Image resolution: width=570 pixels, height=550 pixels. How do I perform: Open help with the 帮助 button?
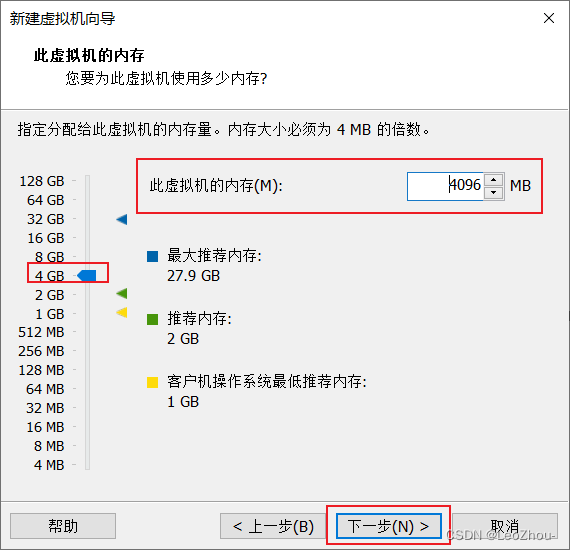pyautogui.click(x=63, y=526)
